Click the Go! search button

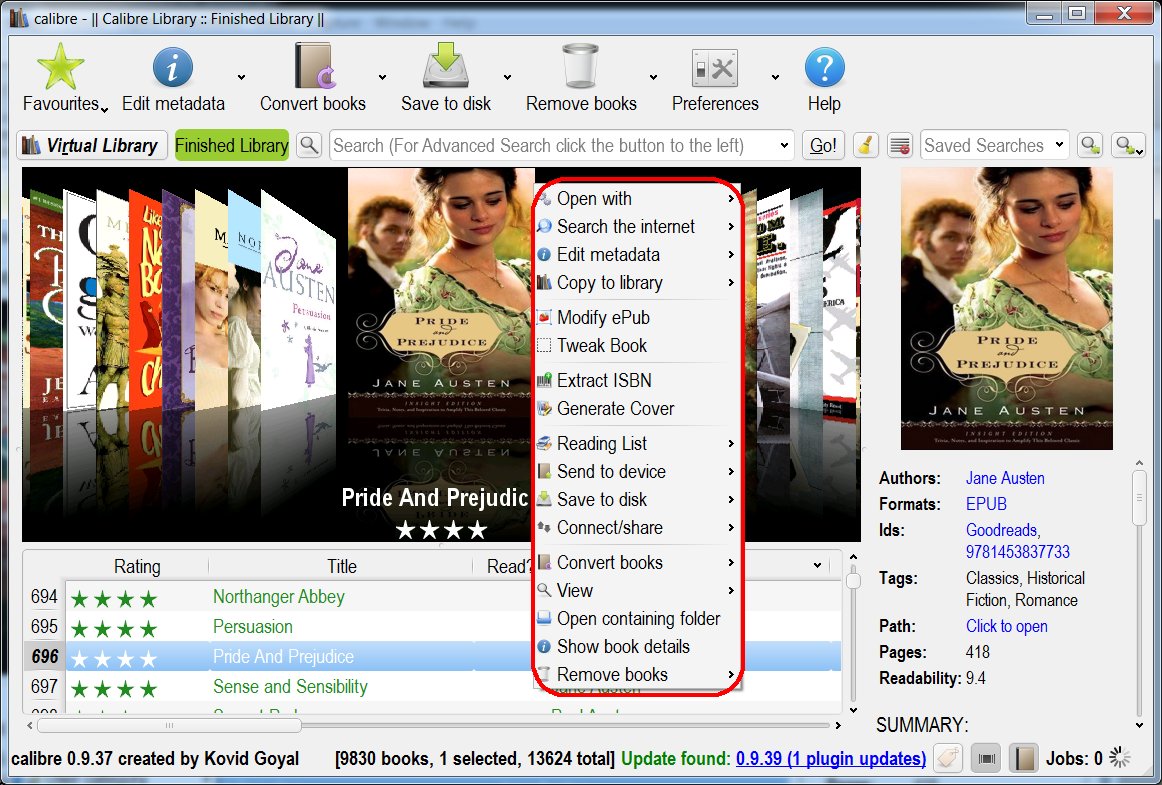pos(823,145)
